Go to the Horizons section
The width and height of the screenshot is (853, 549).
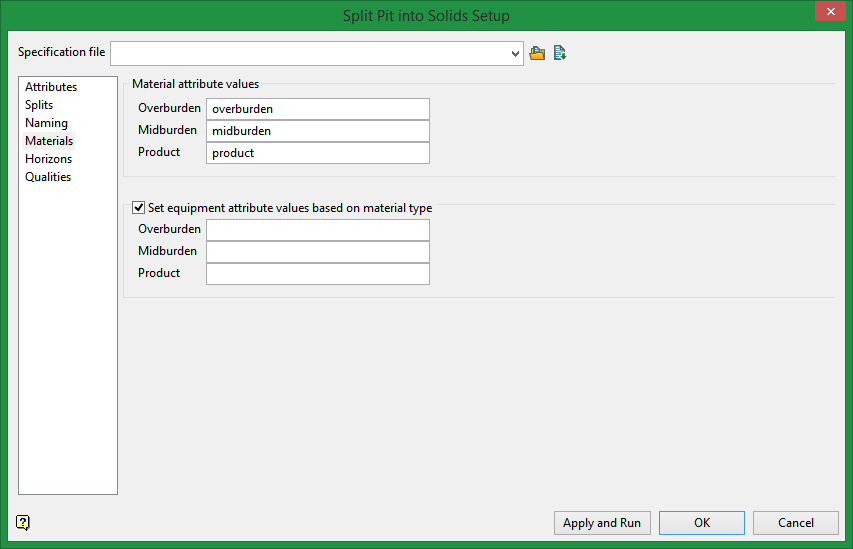click(x=48, y=159)
